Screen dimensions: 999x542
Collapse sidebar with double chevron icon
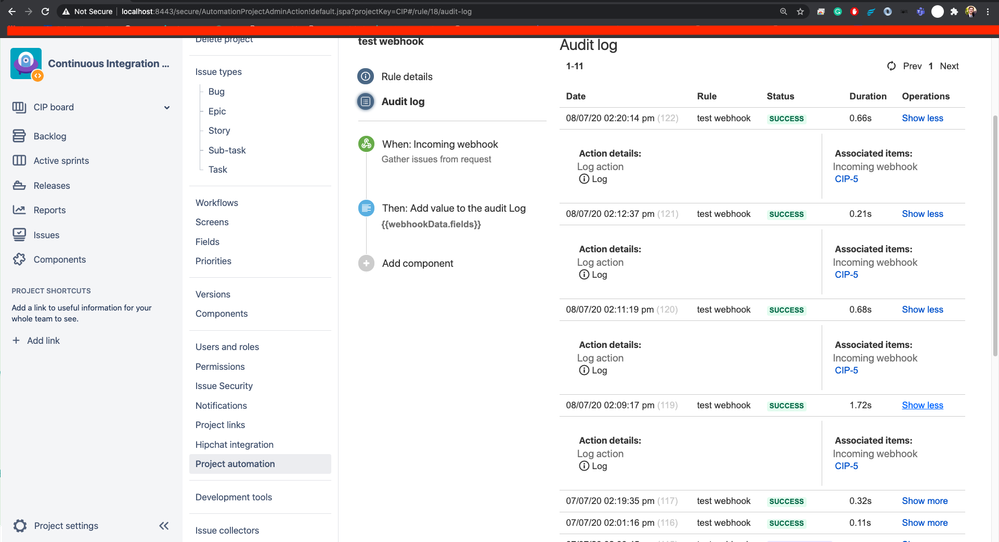[x=164, y=526]
